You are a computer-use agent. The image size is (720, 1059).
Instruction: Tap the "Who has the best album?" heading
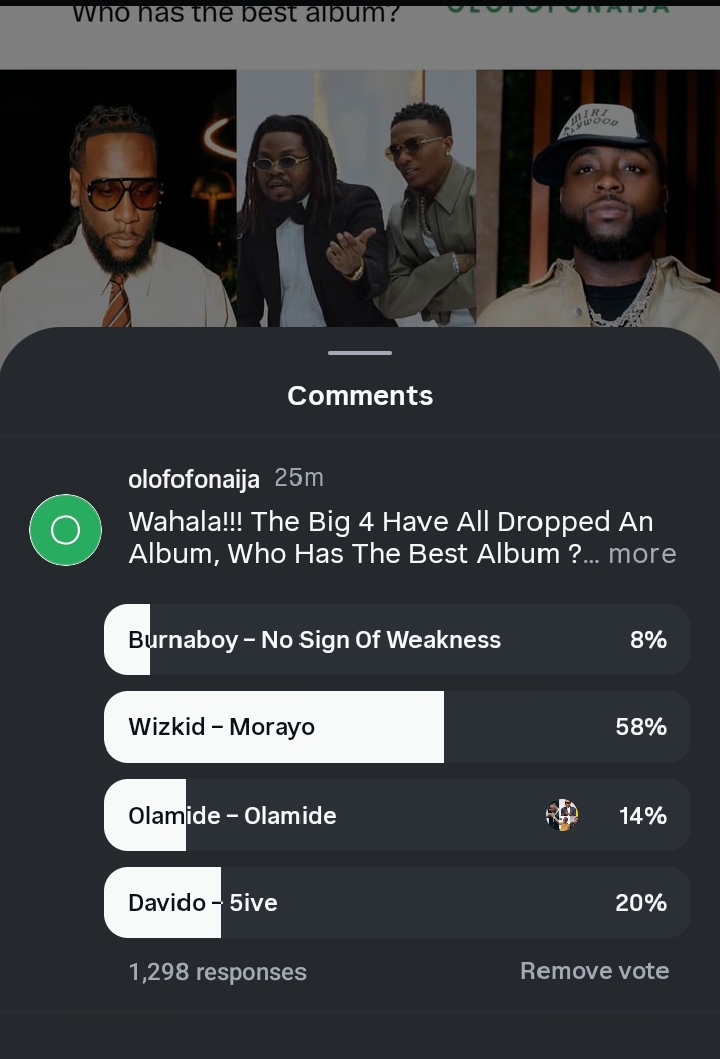[x=236, y=12]
